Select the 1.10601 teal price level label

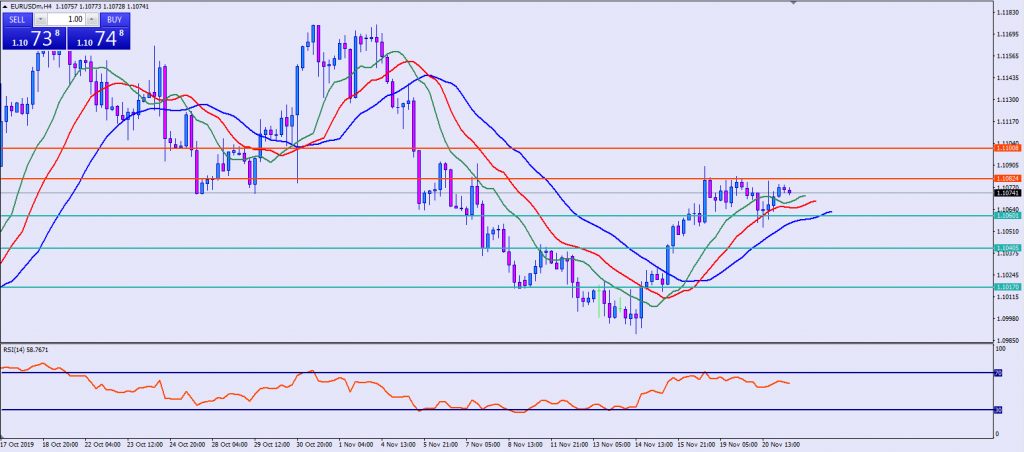[x=1006, y=215]
